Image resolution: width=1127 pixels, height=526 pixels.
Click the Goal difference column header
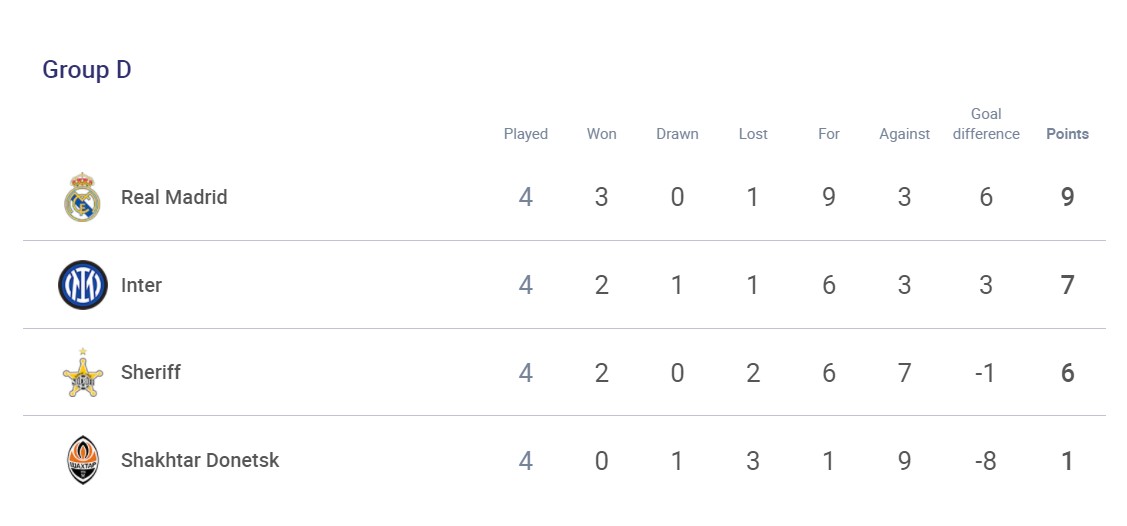[986, 124]
